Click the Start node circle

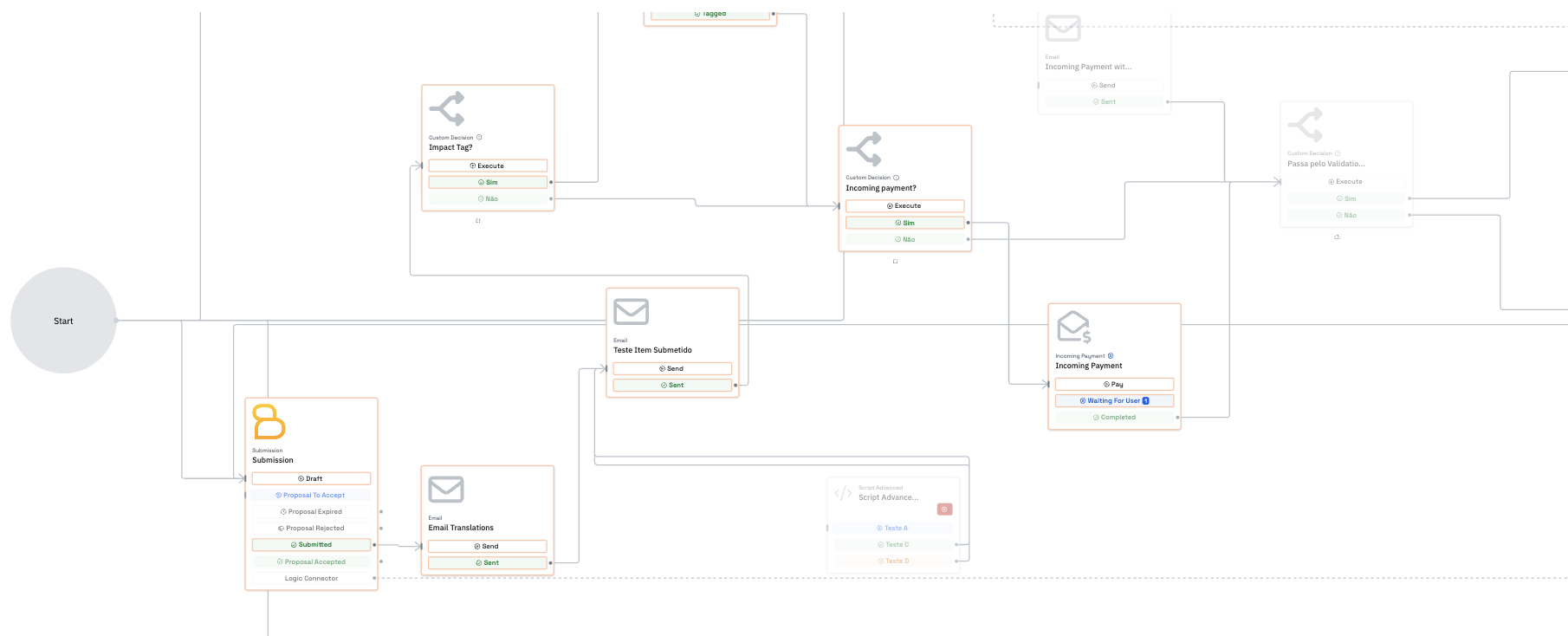coord(63,321)
